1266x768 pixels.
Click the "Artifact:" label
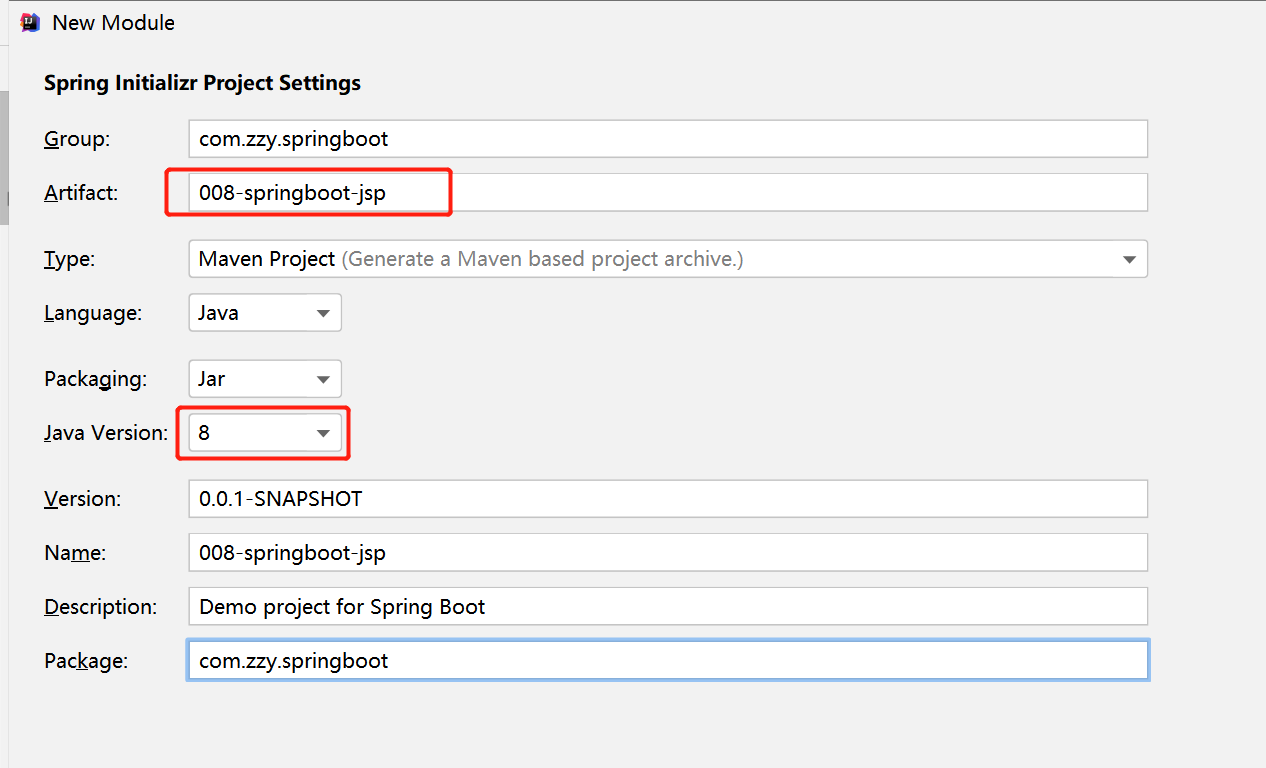pyautogui.click(x=81, y=193)
